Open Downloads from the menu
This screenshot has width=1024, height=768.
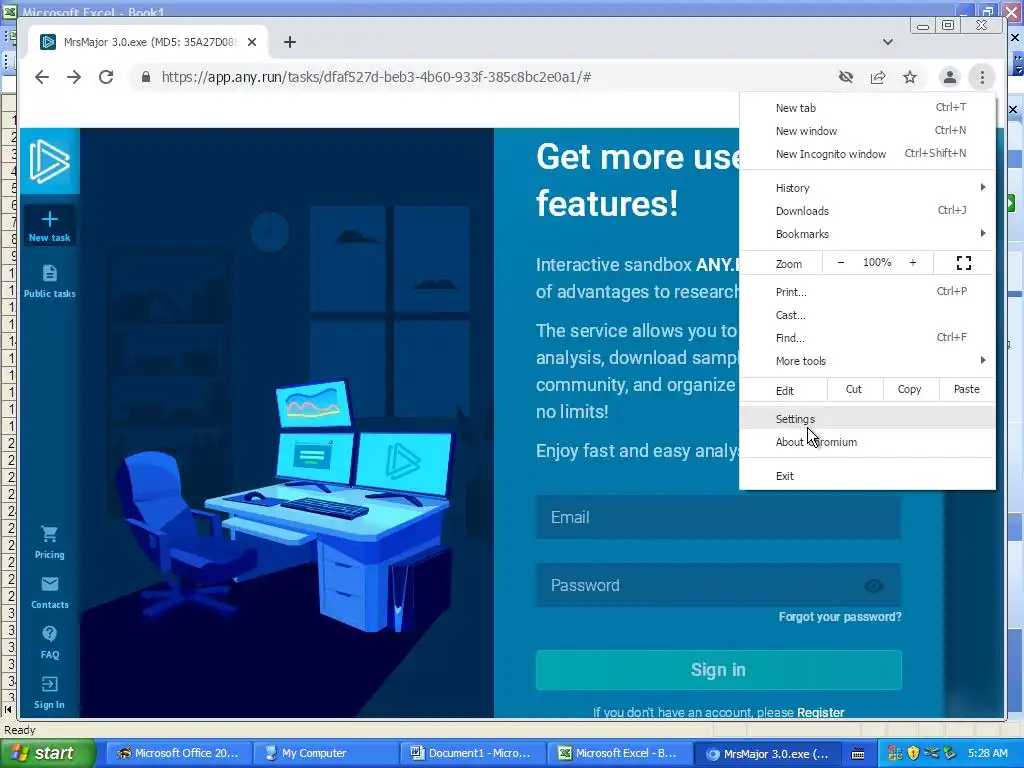867,211
